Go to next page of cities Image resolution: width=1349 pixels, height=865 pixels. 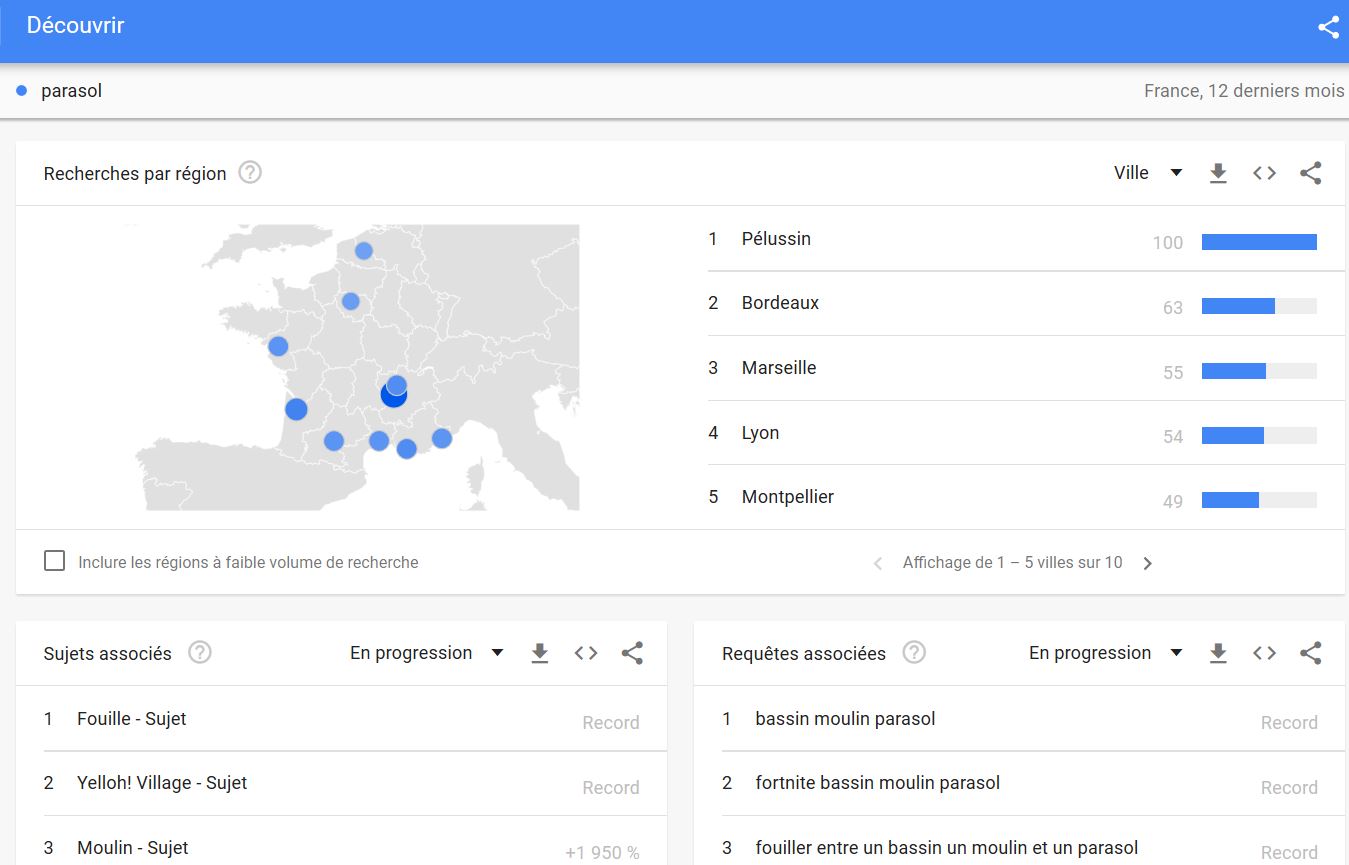1147,563
